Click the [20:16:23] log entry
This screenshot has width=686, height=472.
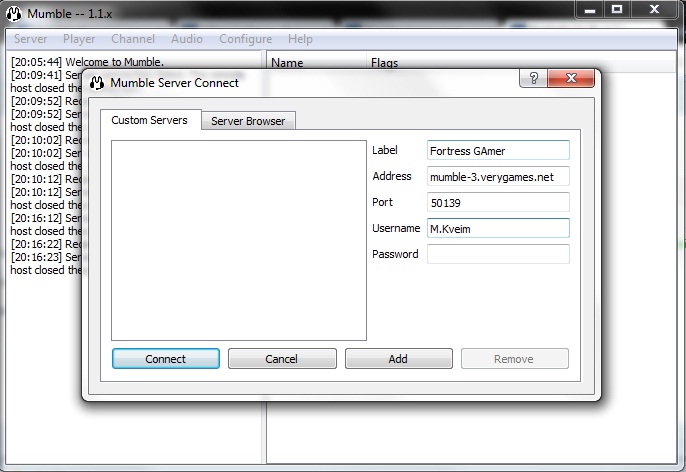[46, 257]
